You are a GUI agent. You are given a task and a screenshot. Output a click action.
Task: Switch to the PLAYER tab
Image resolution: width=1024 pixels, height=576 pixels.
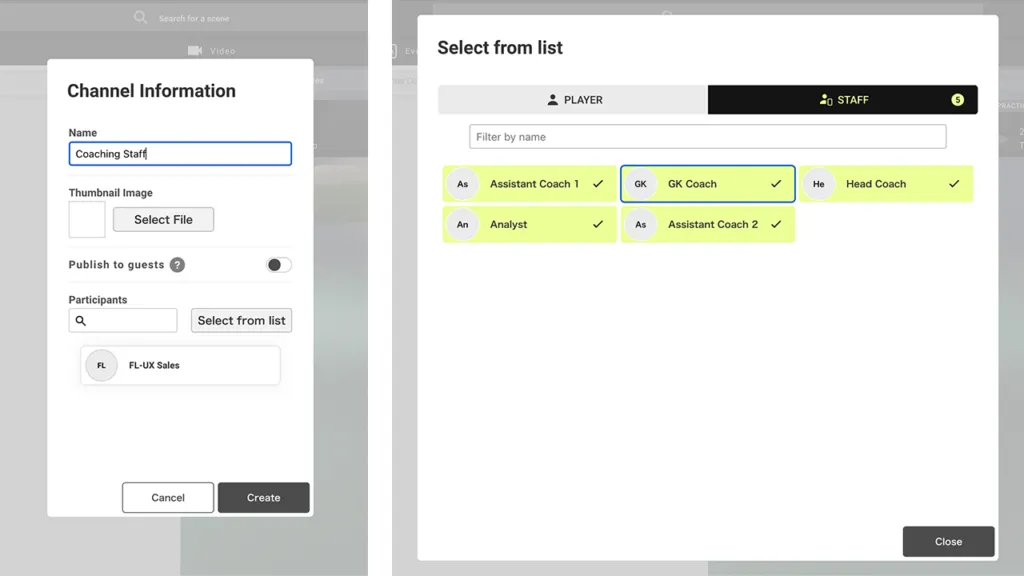[x=573, y=100]
